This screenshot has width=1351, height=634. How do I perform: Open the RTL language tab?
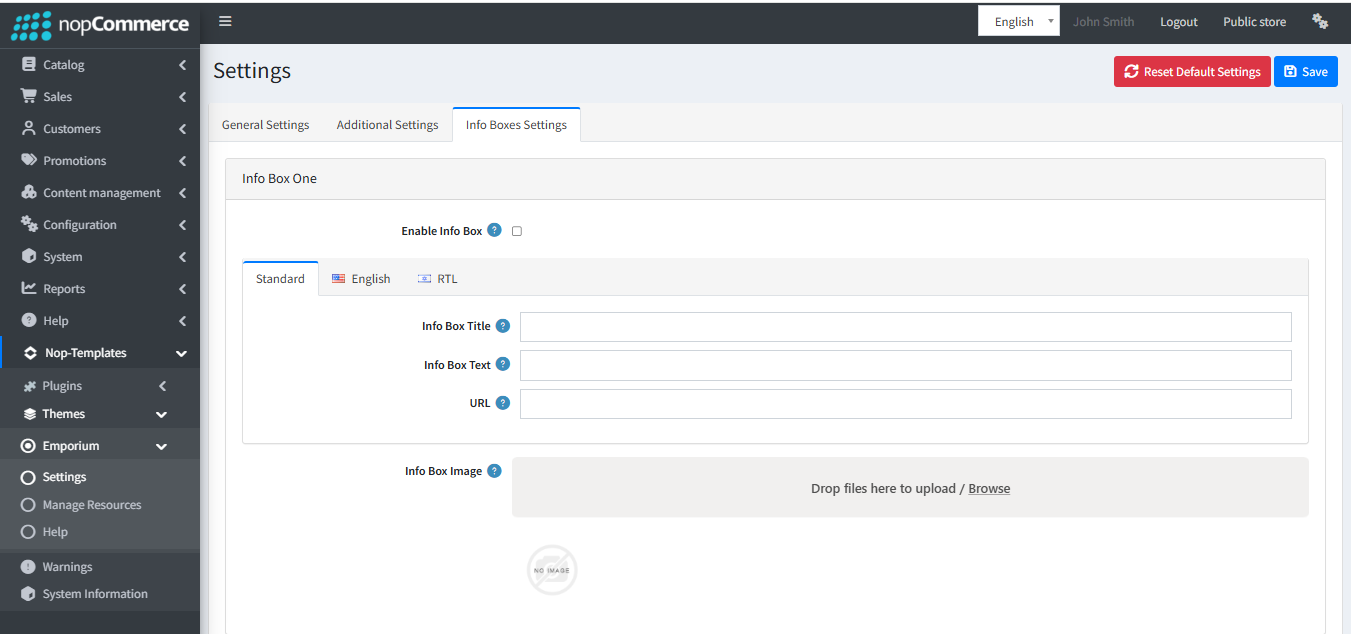pos(438,279)
